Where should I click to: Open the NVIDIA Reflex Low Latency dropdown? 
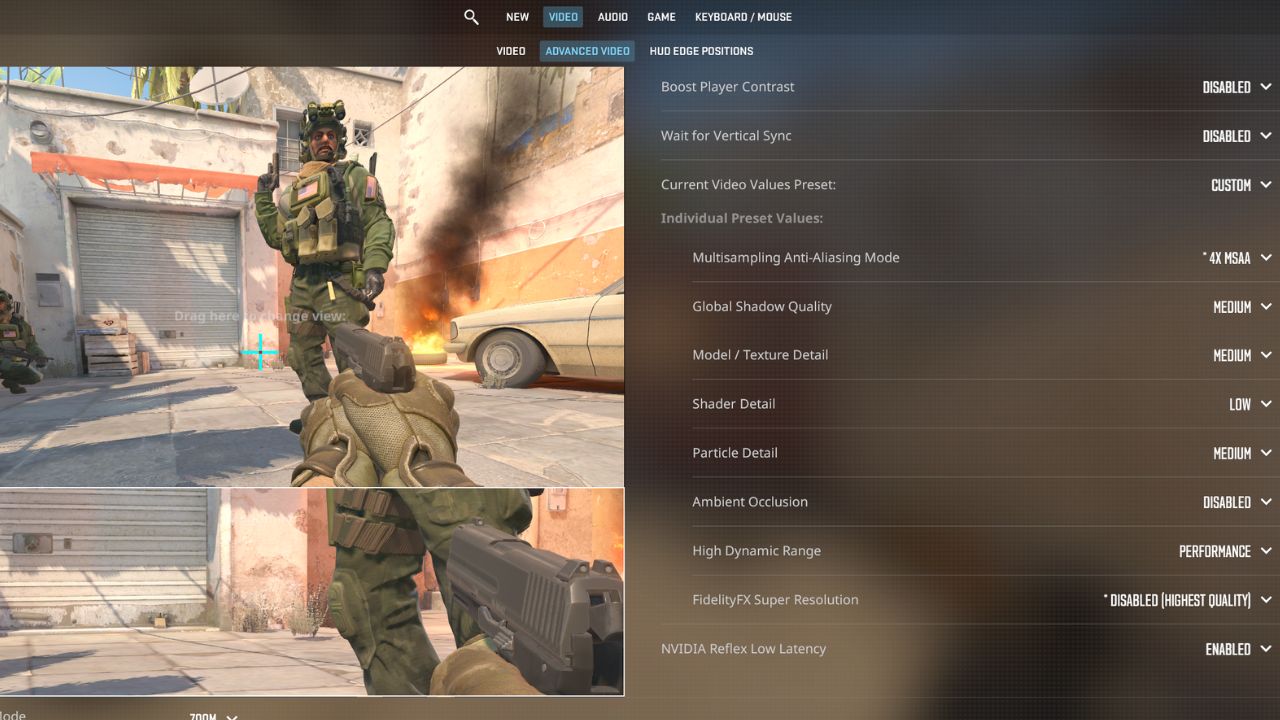point(1237,649)
